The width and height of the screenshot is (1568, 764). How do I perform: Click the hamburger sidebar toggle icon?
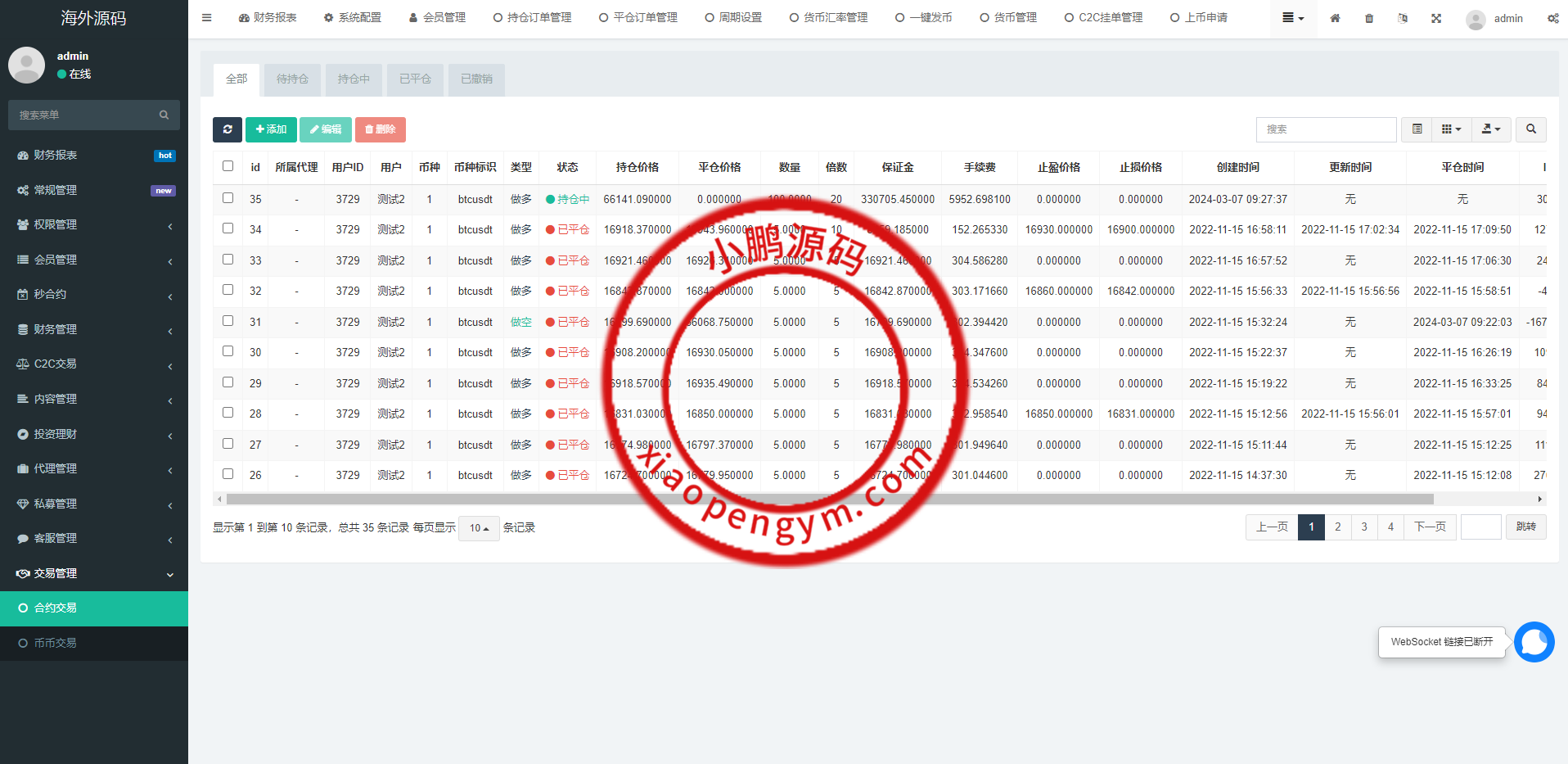207,18
